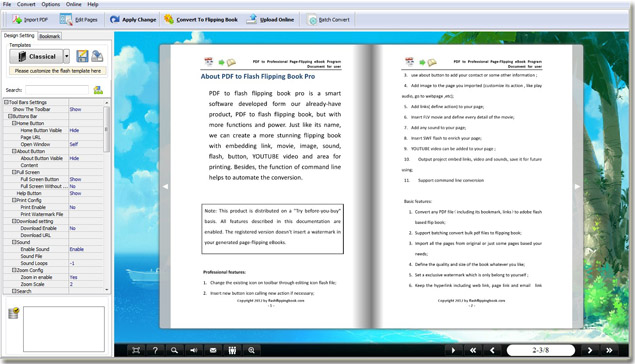The image size is (635, 364).
Task: Save the current template with disk icon
Action: pyautogui.click(x=82, y=56)
